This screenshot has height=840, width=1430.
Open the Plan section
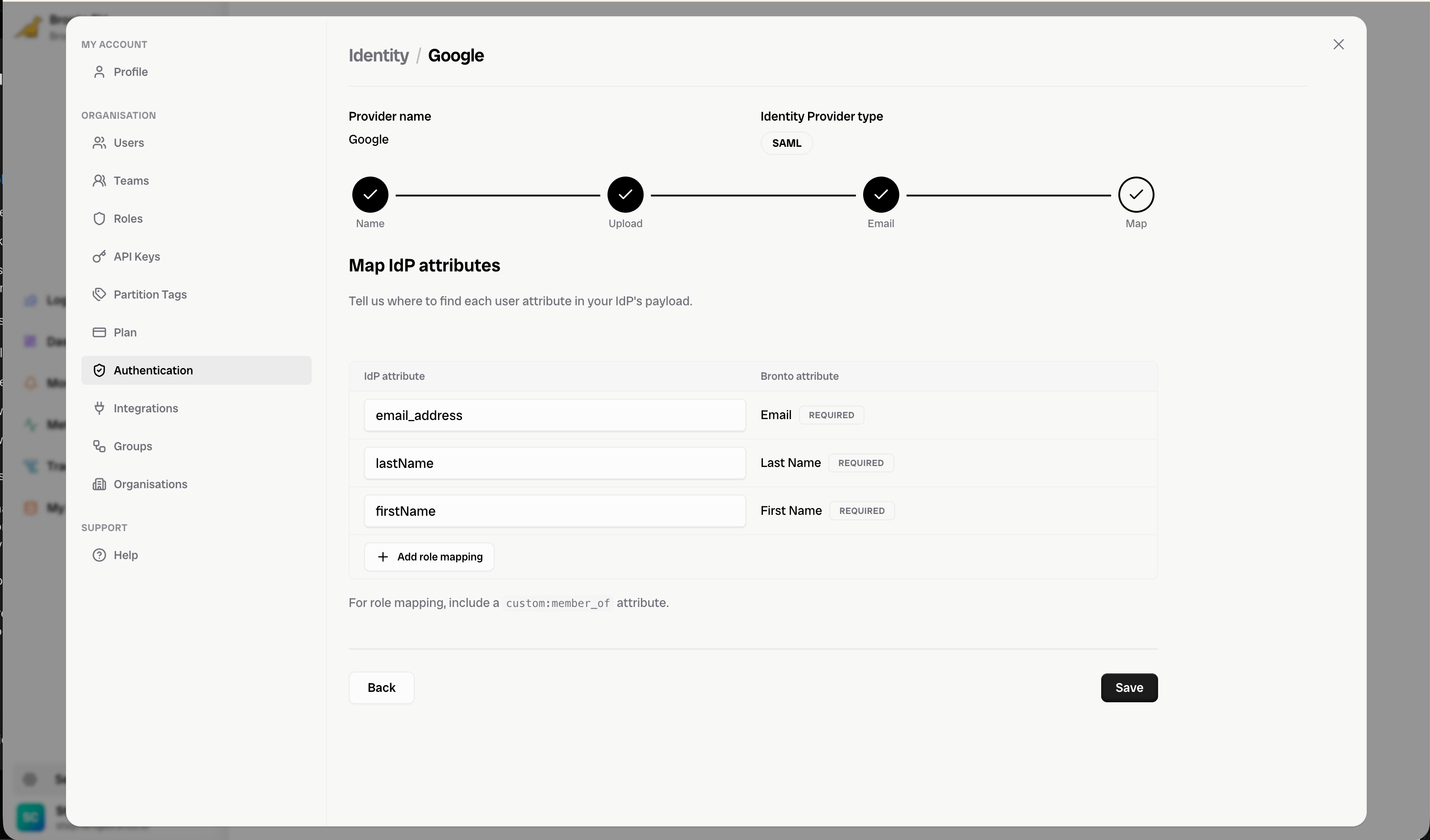(x=196, y=332)
